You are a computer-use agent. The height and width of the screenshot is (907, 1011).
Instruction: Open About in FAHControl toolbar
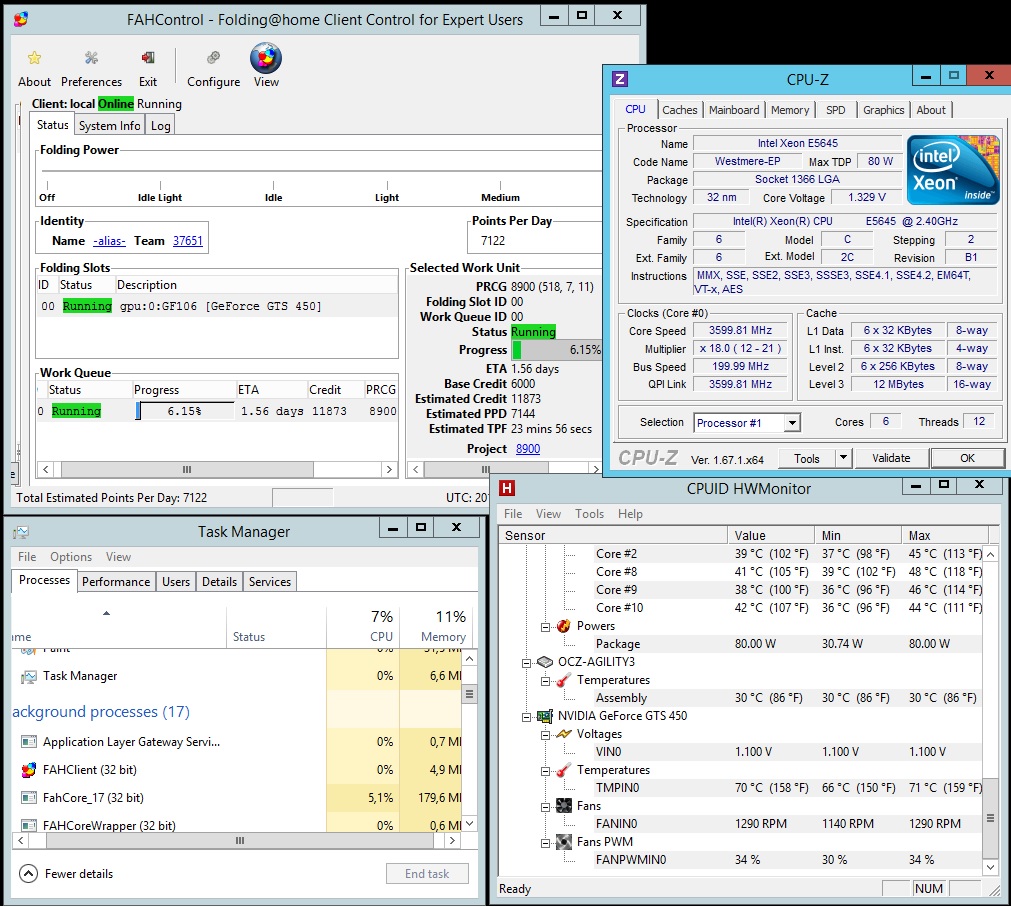coord(34,68)
